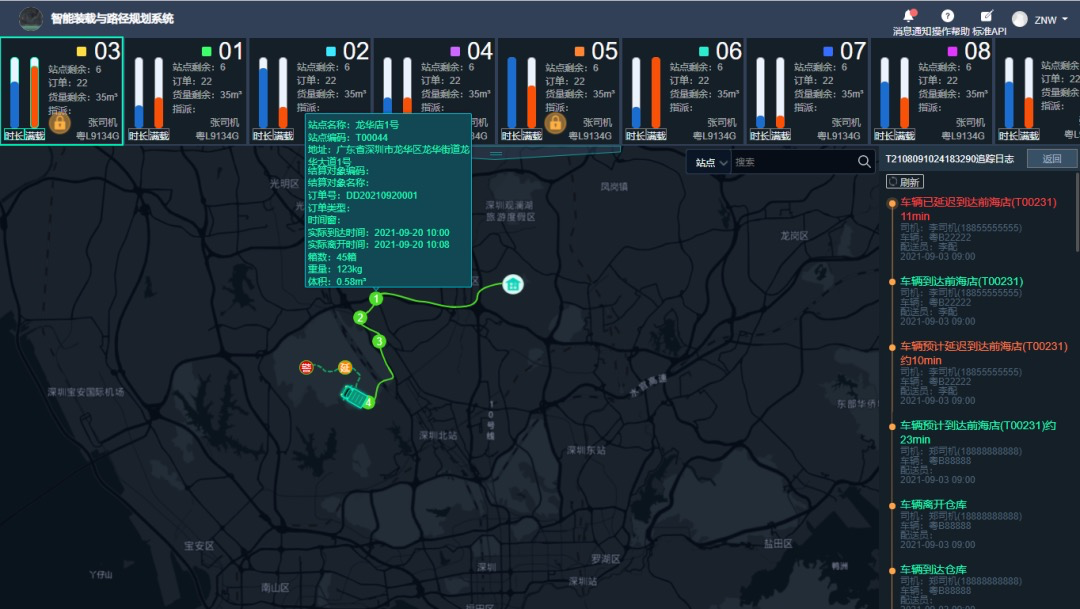Click tracking log title T210809102418329
The image size is (1080, 609).
click(x=950, y=159)
